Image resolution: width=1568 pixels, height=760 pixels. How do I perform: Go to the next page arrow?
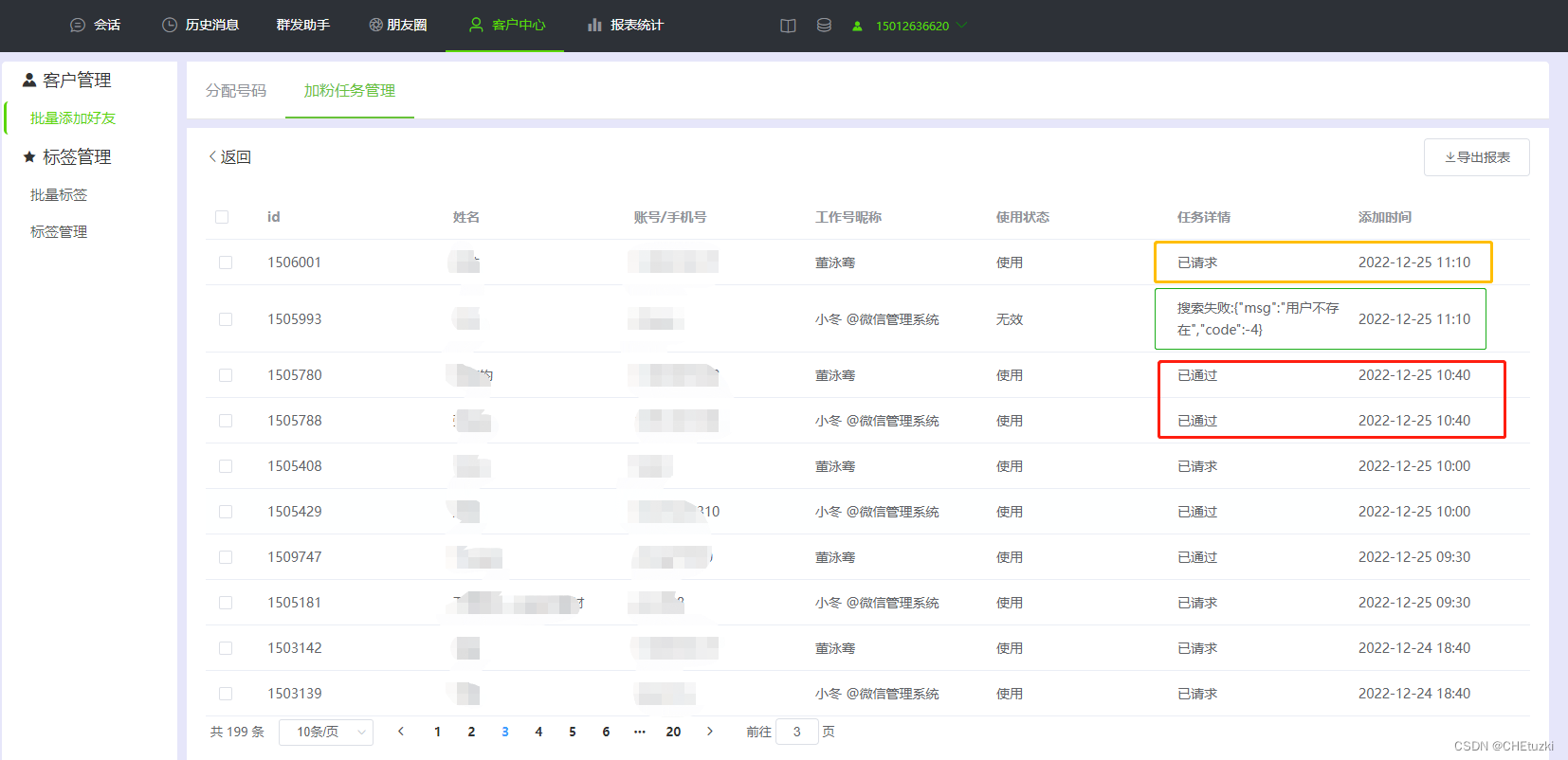tap(709, 732)
